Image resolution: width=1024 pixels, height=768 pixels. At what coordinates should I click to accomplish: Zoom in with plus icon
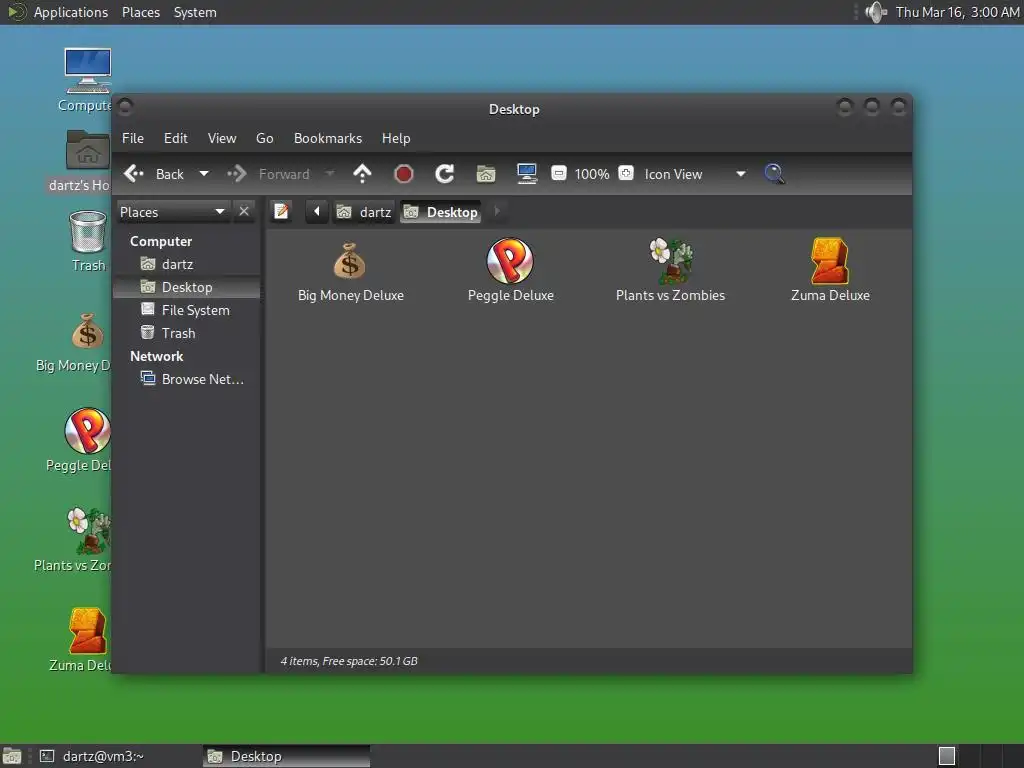[626, 174]
